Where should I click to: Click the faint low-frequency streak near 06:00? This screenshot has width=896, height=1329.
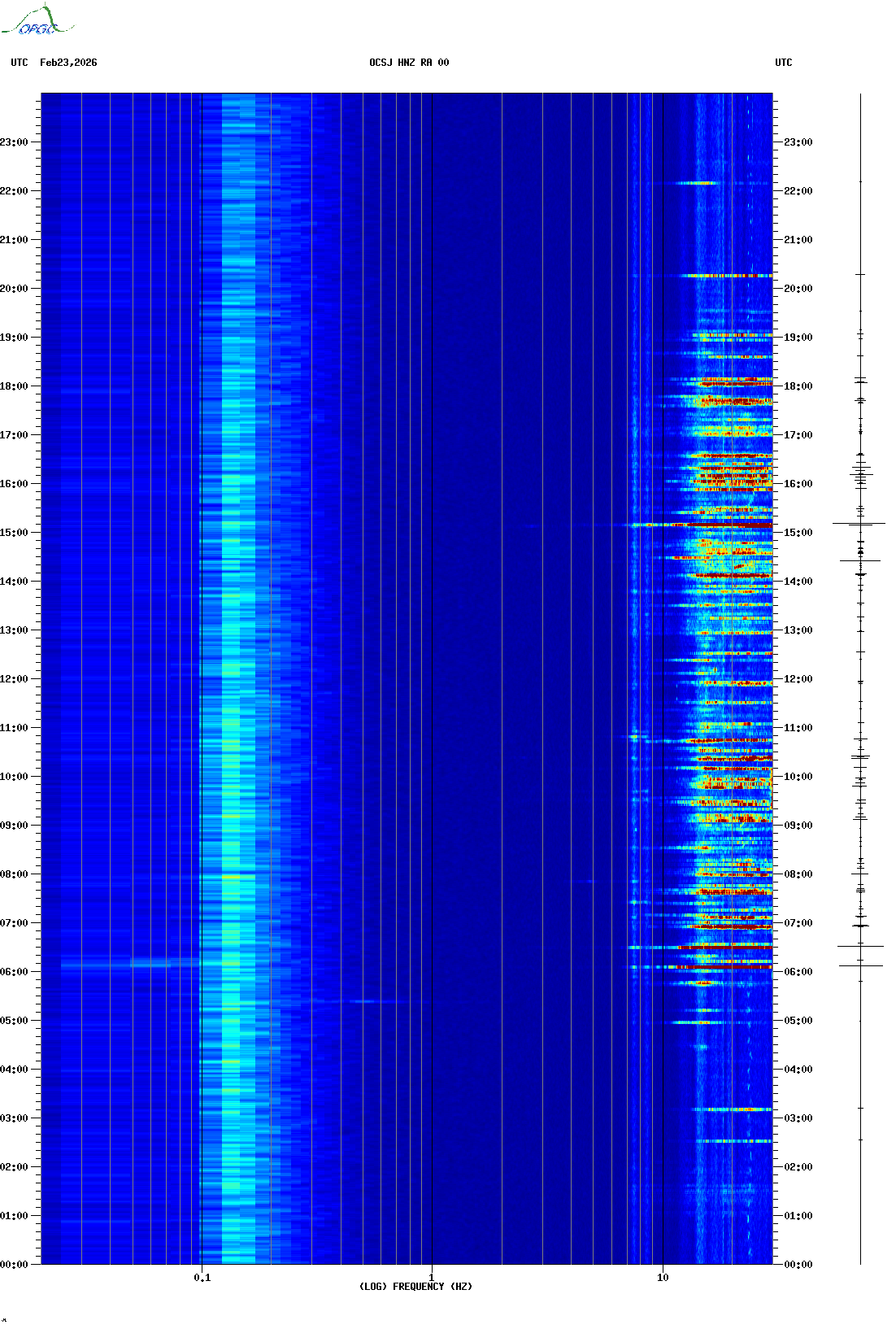tap(130, 965)
